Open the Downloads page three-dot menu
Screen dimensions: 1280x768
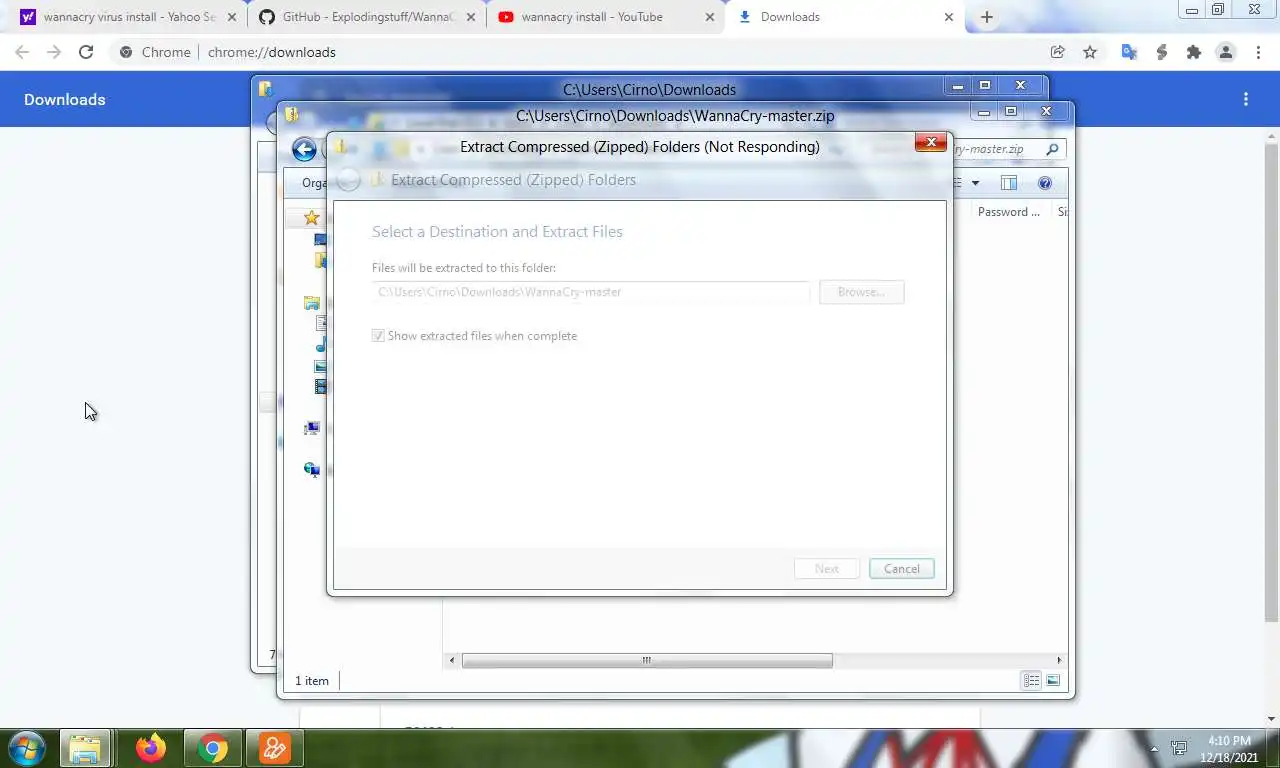coord(1246,99)
